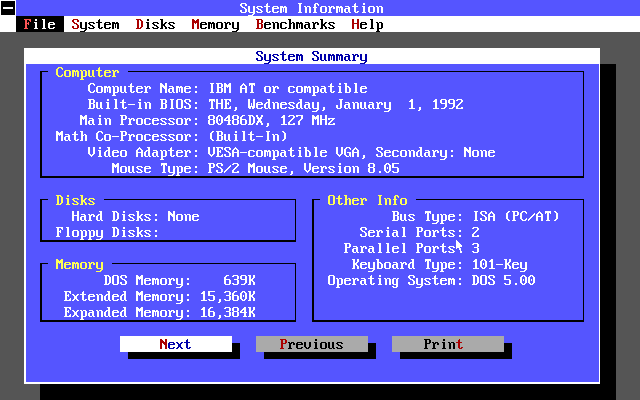Image resolution: width=640 pixels, height=400 pixels.
Task: Select the 'PS/2 Mouse, Version 8.05' entry
Action: (x=303, y=168)
